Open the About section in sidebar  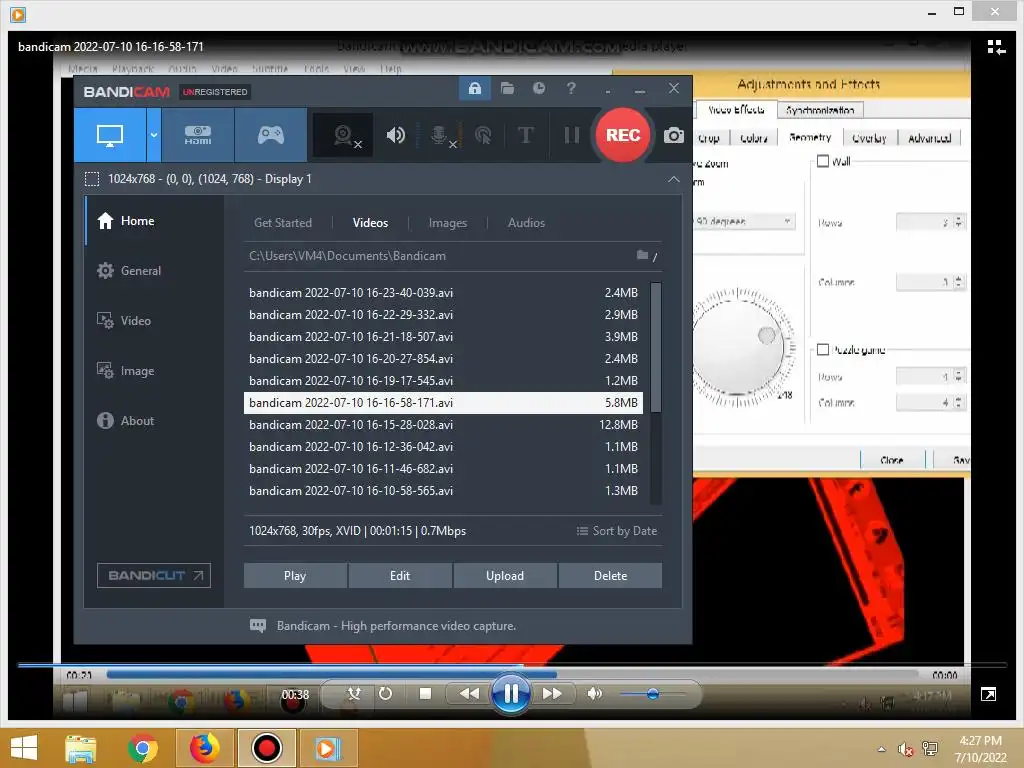(154, 421)
